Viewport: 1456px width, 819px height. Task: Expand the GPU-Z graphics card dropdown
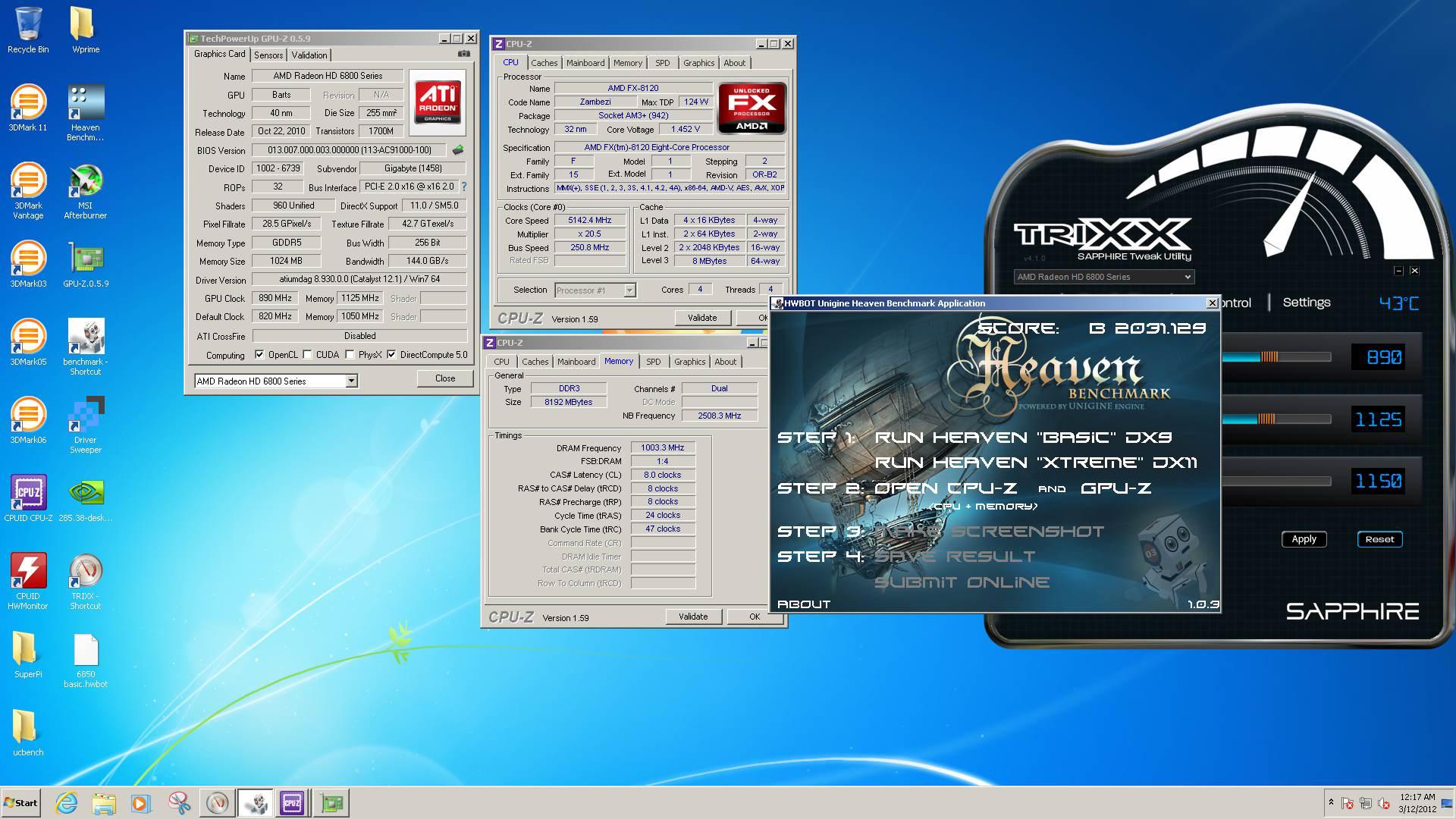[351, 381]
